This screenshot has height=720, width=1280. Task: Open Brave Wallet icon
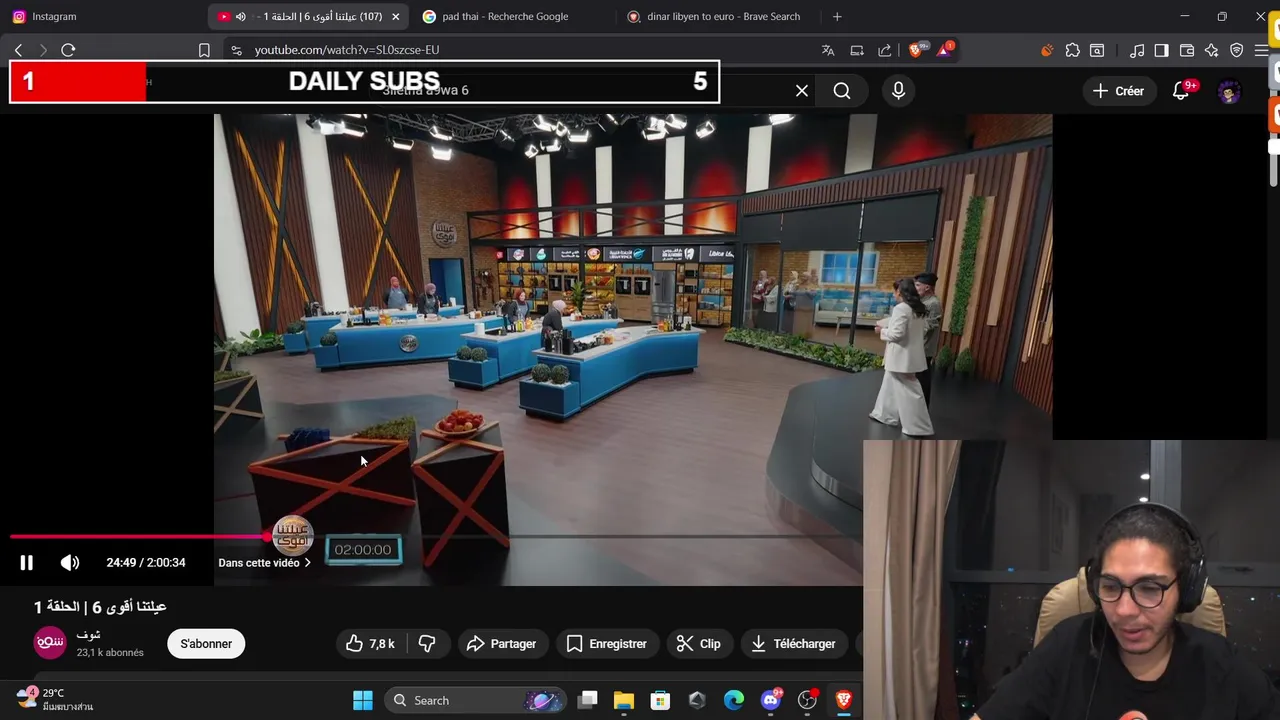pos(1187,50)
